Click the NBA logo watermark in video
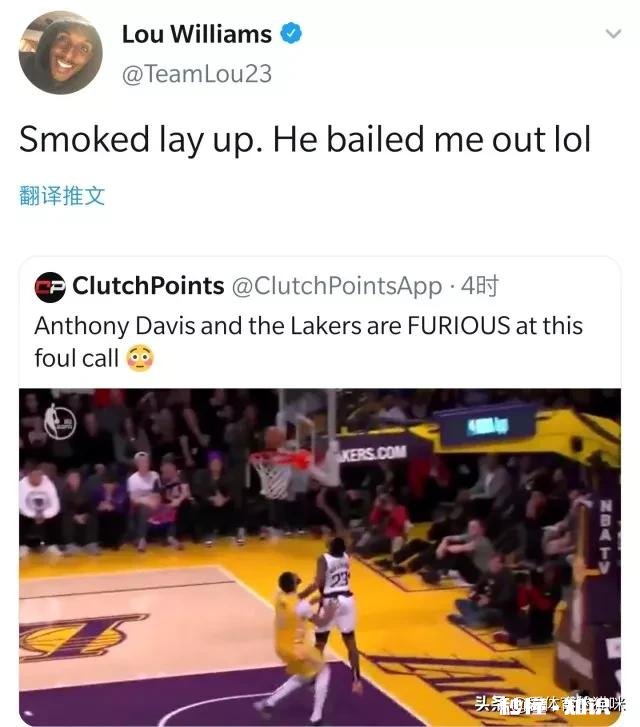The image size is (640, 727). (x=60, y=422)
